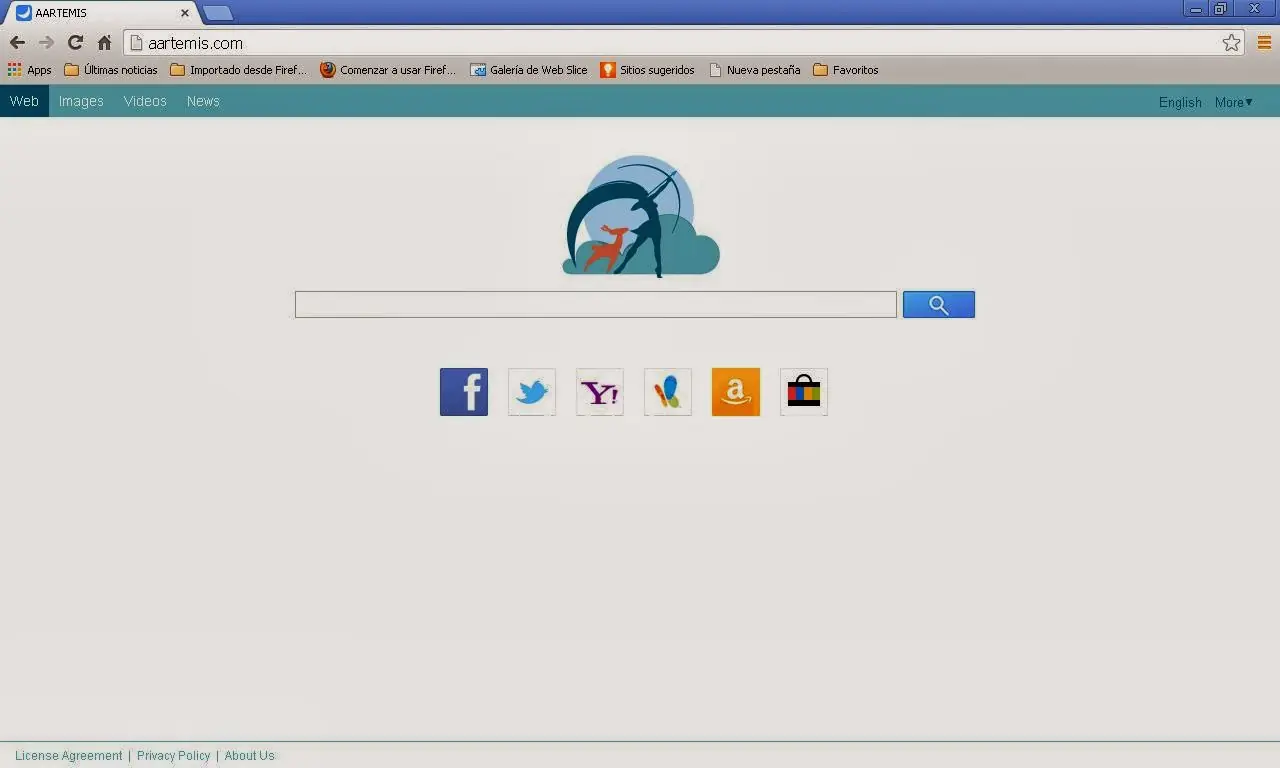Open a new browser tab

pyautogui.click(x=218, y=13)
